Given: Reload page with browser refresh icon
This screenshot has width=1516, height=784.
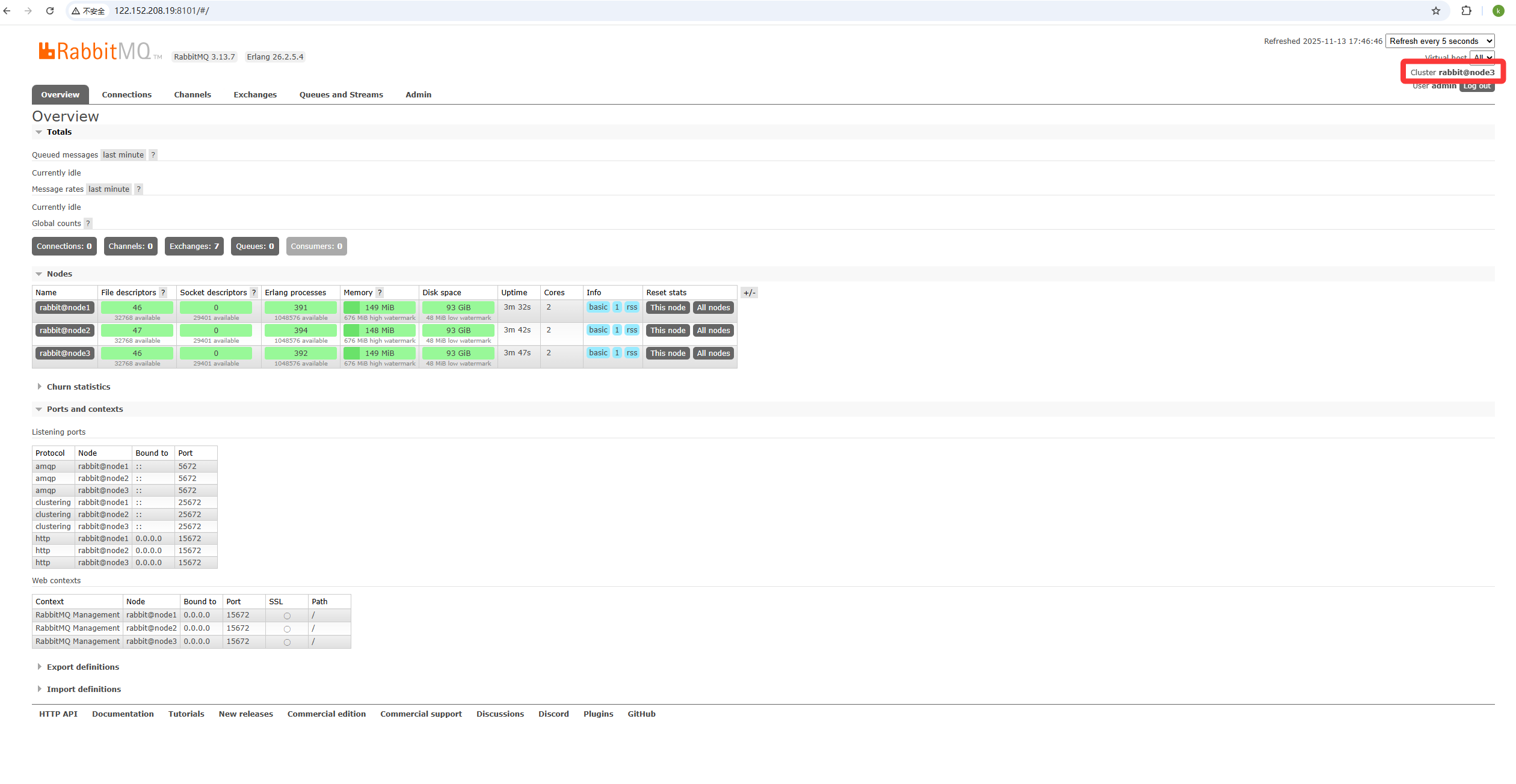Looking at the screenshot, I should click(x=50, y=11).
